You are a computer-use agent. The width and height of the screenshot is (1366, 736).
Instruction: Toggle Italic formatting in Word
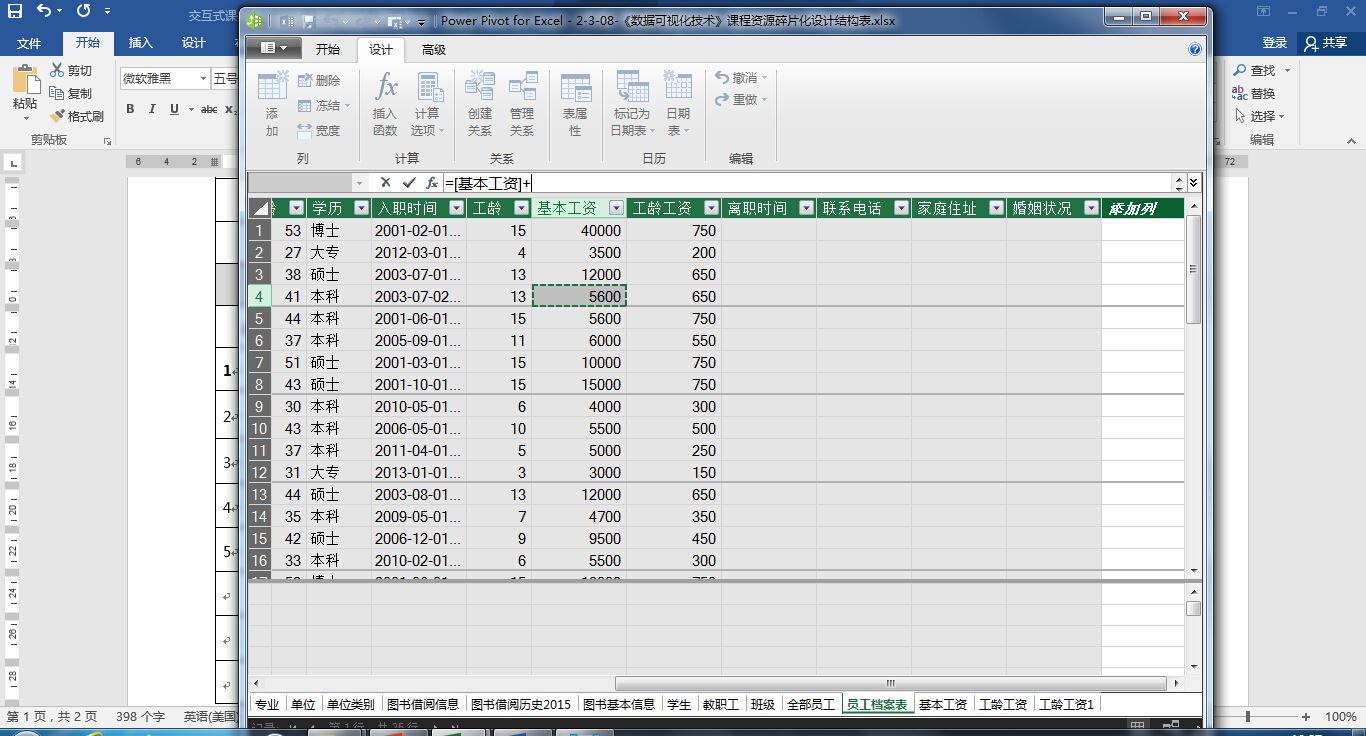[x=152, y=109]
